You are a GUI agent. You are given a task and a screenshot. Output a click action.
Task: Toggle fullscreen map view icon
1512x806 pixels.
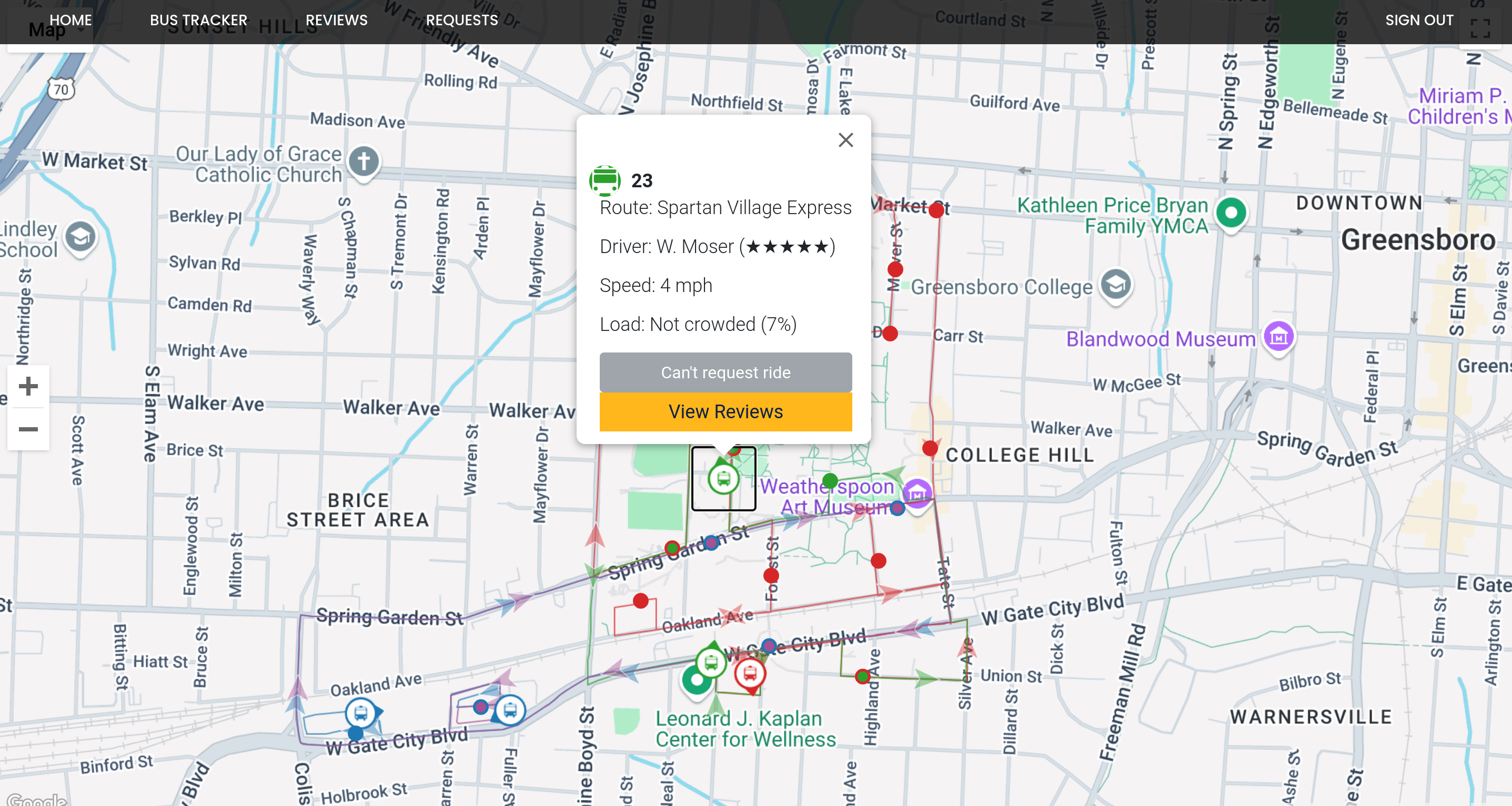pos(1480,27)
